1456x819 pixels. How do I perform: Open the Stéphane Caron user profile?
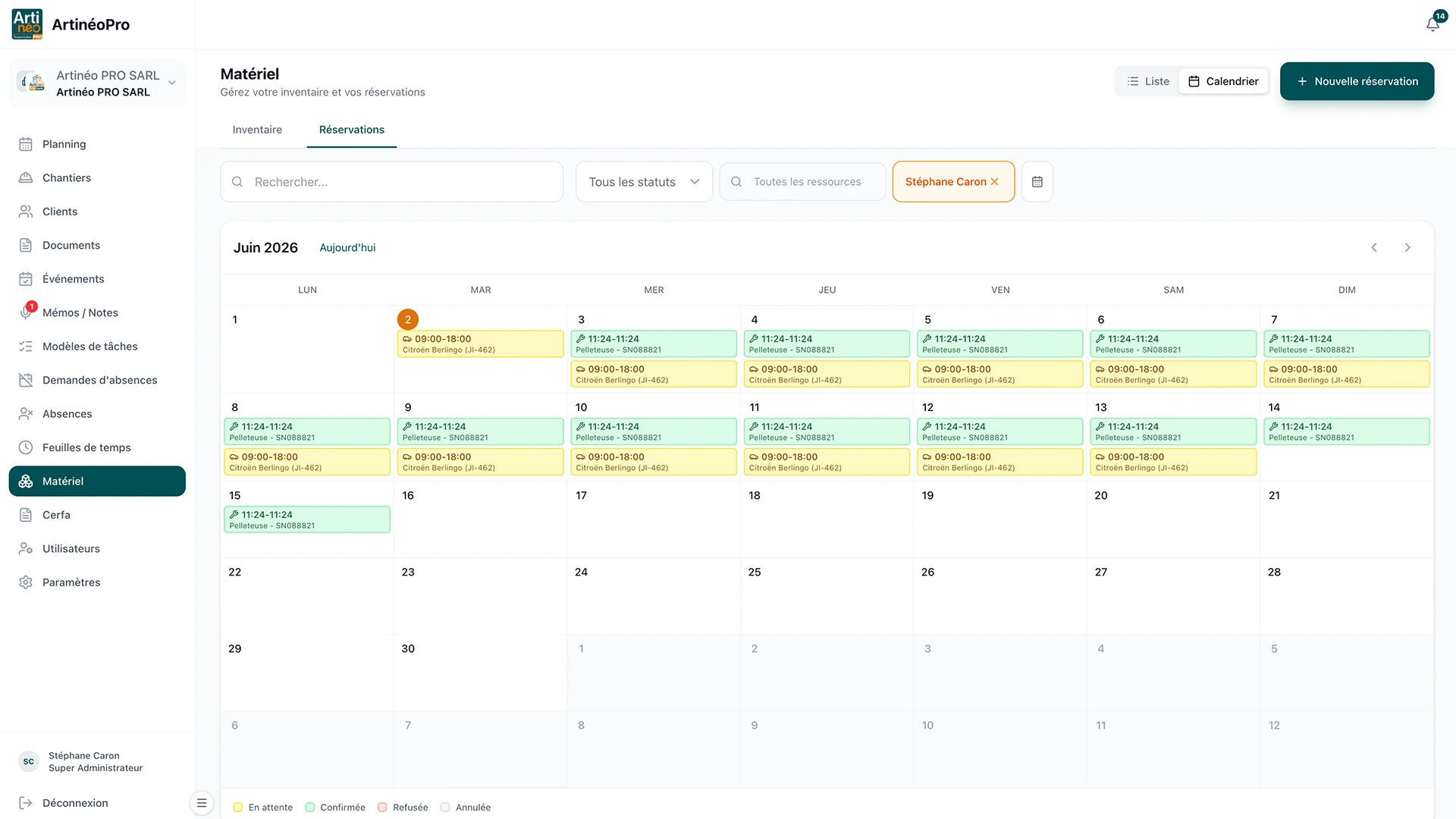[x=96, y=762]
